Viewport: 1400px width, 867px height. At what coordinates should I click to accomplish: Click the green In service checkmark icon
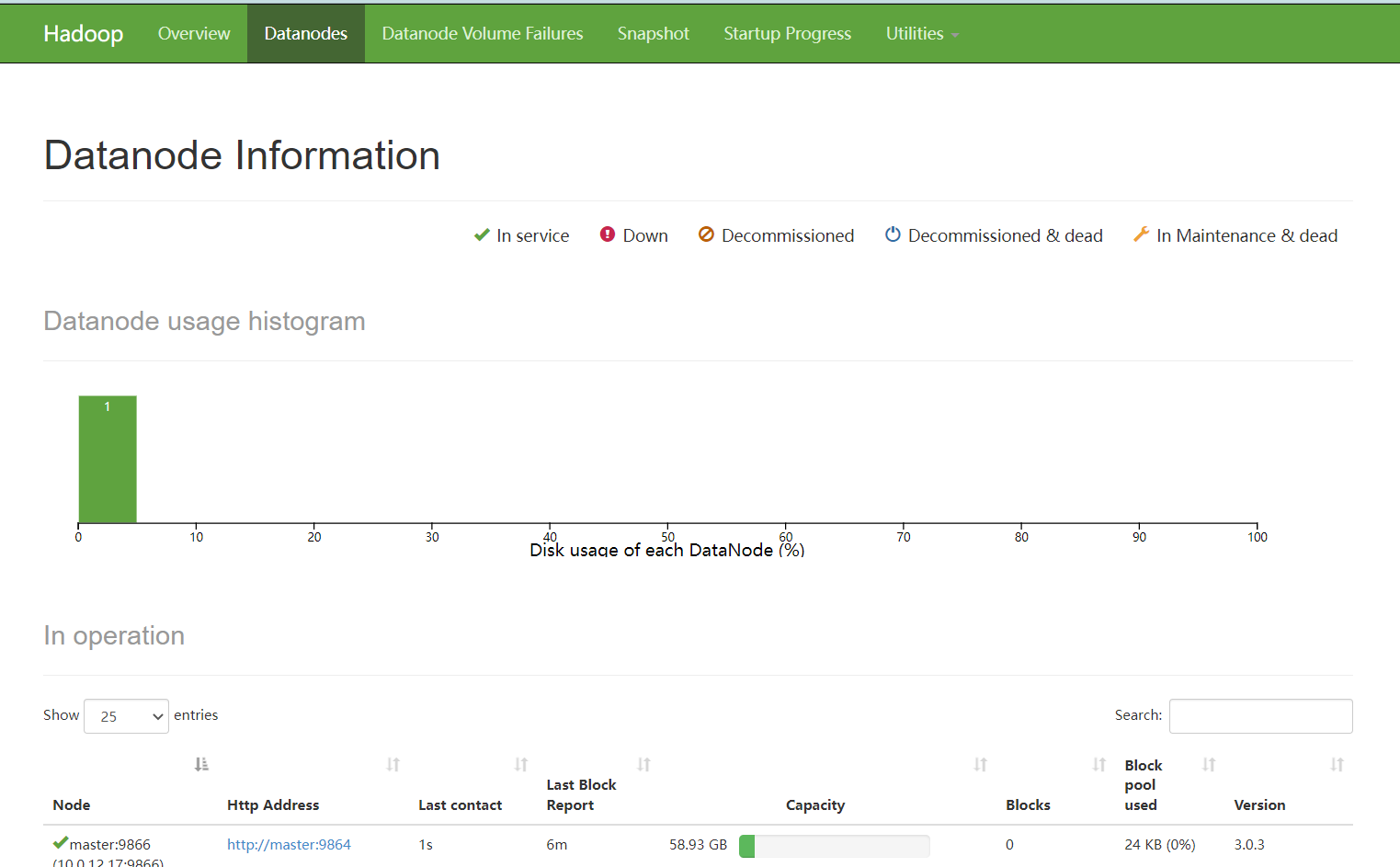point(482,234)
